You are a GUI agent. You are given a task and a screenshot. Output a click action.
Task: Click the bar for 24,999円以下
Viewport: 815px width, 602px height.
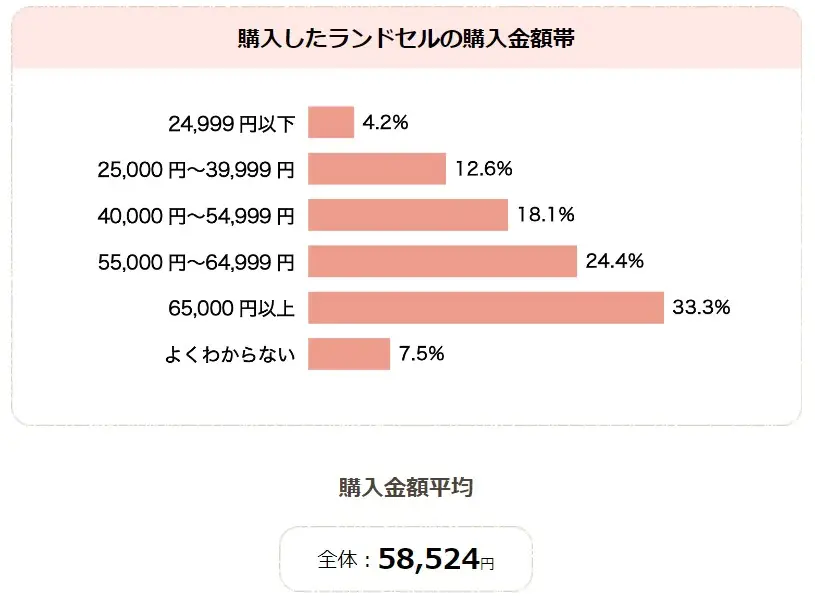click(331, 123)
